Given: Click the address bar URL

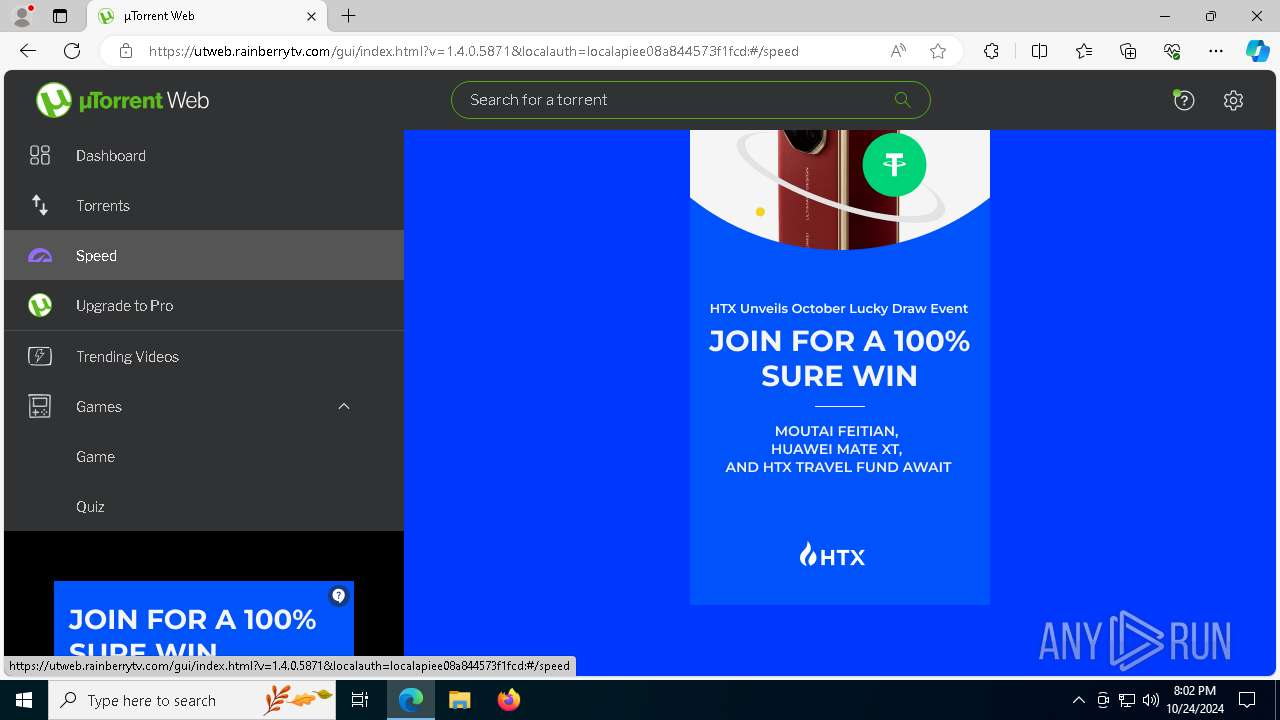Looking at the screenshot, I should click(x=474, y=51).
